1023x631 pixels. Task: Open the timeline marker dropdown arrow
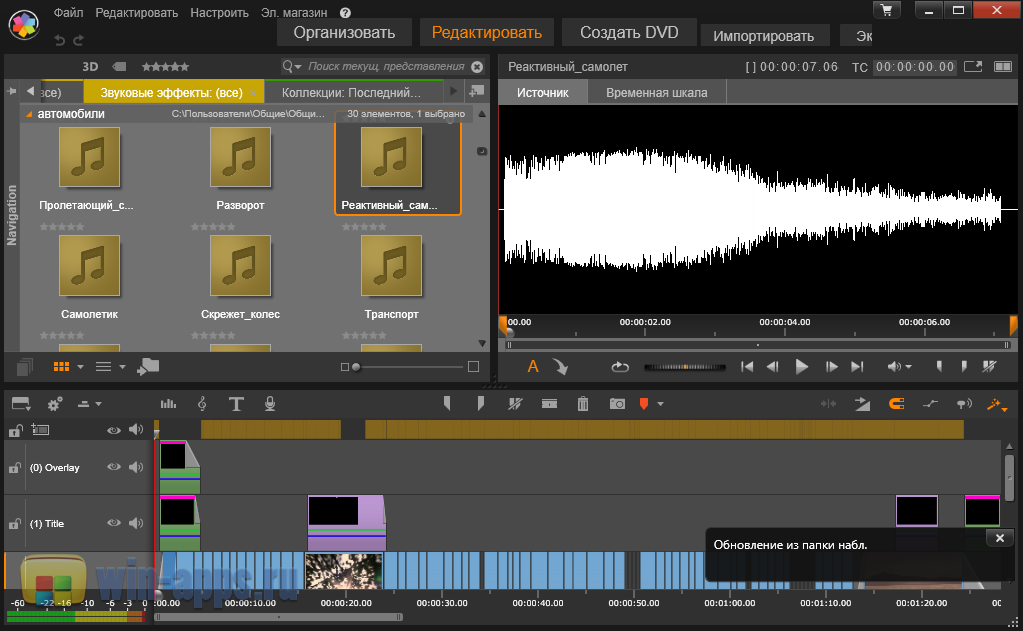pyautogui.click(x=660, y=404)
